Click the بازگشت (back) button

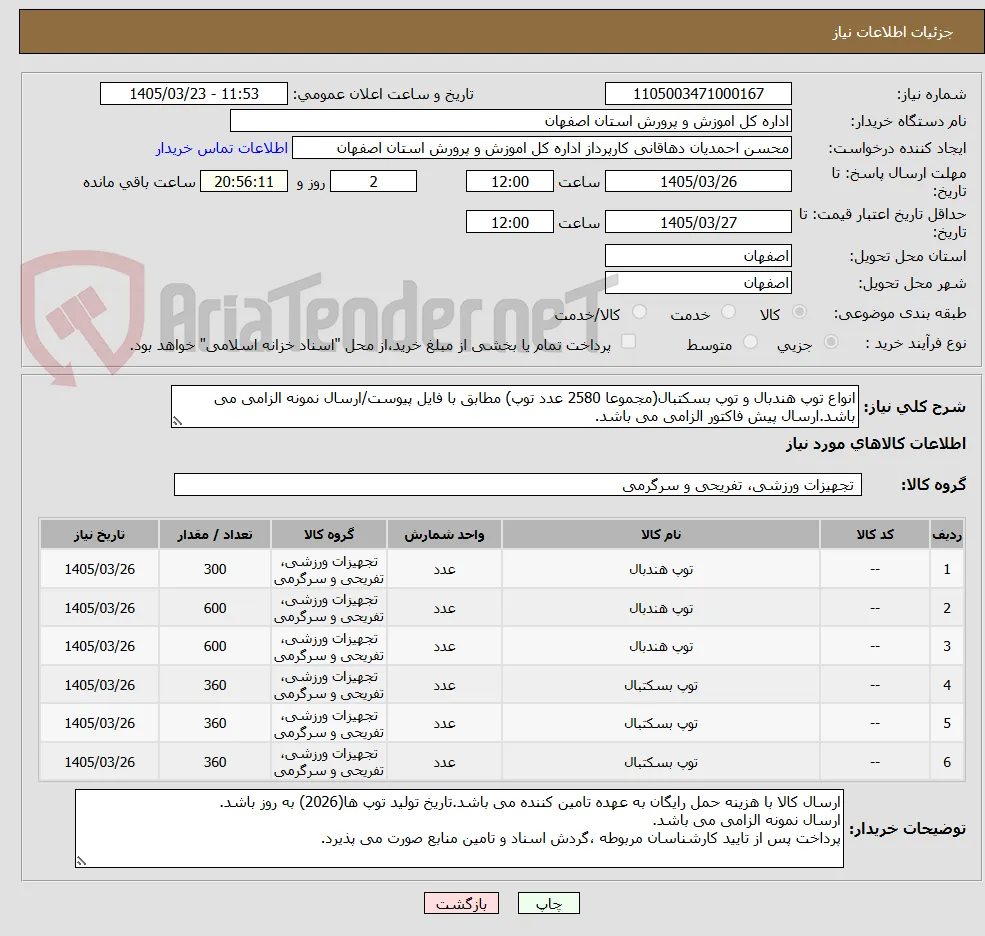[x=461, y=903]
